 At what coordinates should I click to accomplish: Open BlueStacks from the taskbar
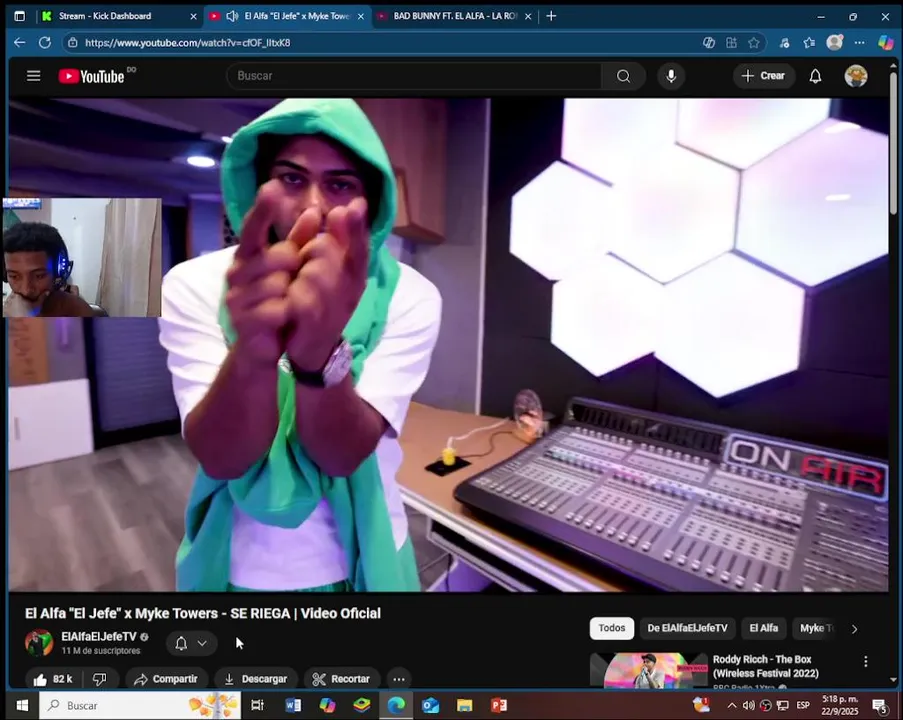click(x=362, y=705)
